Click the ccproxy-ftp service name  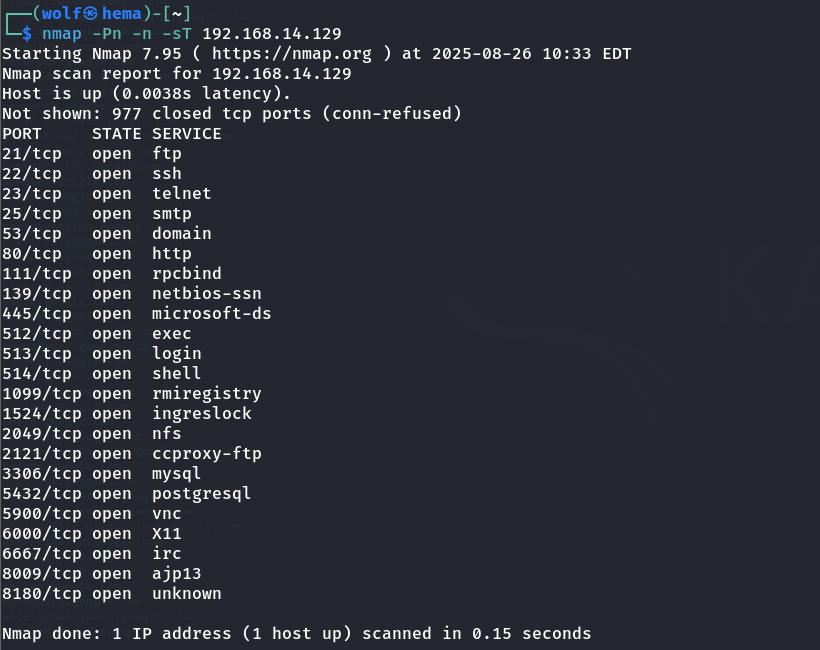(x=206, y=454)
